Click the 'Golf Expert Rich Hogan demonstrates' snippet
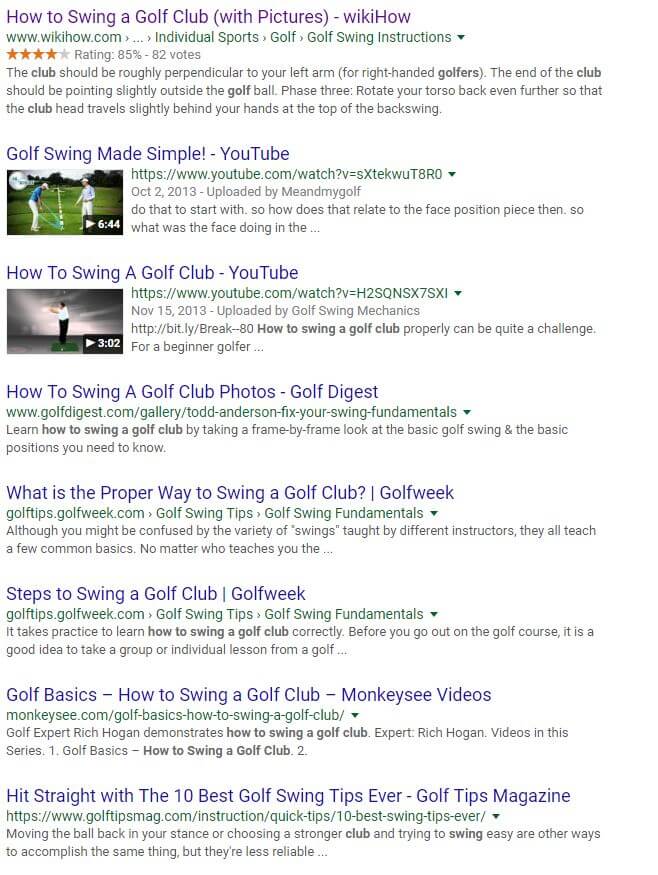658x875 pixels. pos(287,742)
